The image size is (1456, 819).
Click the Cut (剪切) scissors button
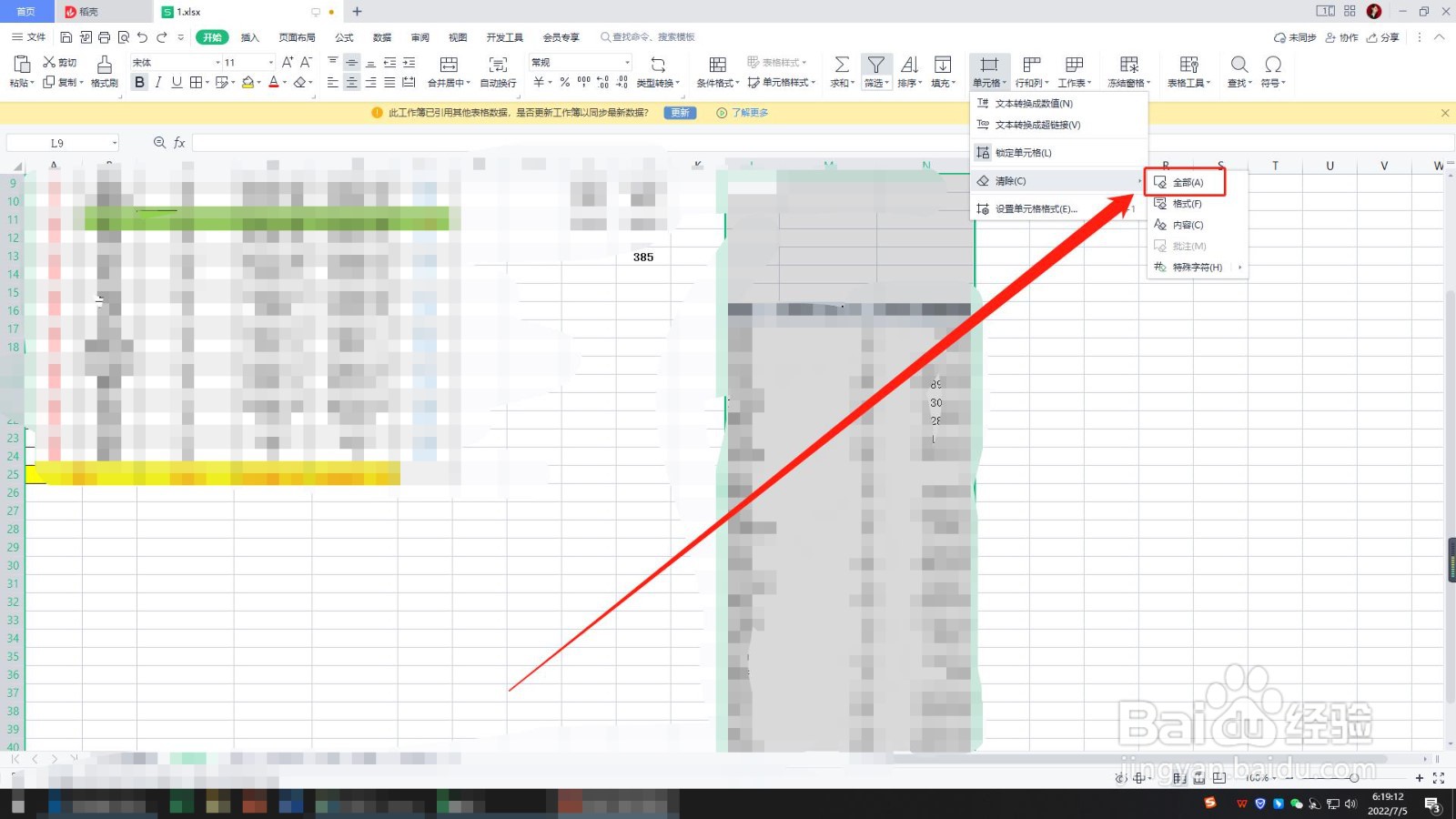[x=60, y=62]
